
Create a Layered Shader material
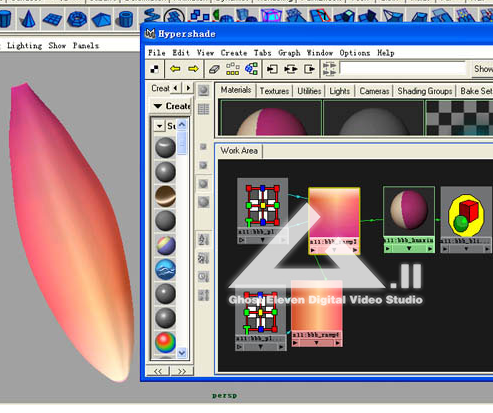(165, 245)
